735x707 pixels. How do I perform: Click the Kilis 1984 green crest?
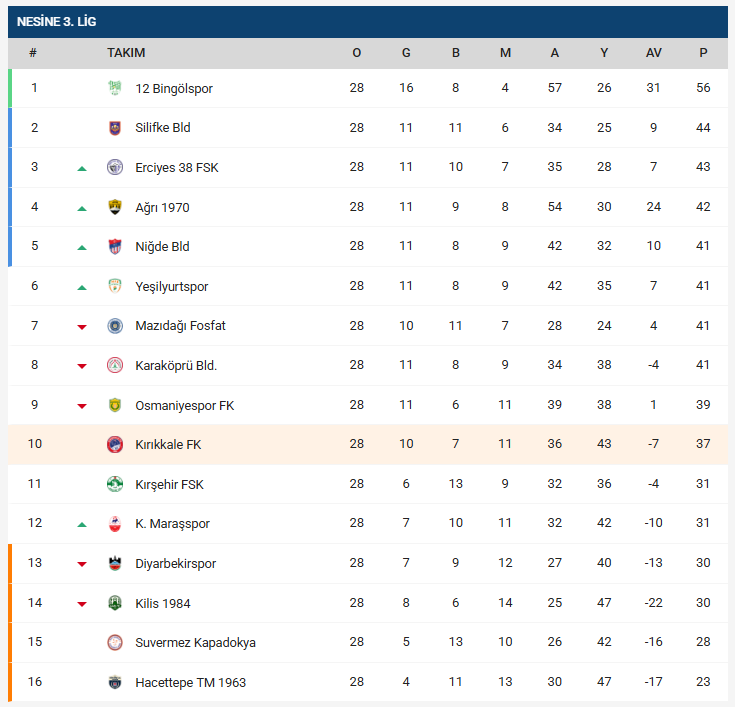tap(114, 603)
